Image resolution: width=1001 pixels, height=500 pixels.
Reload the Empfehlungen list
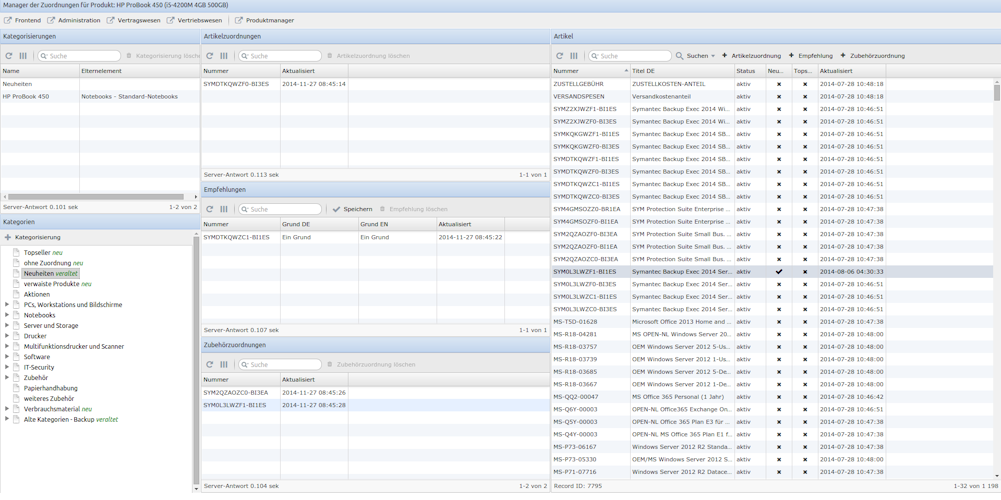[210, 209]
